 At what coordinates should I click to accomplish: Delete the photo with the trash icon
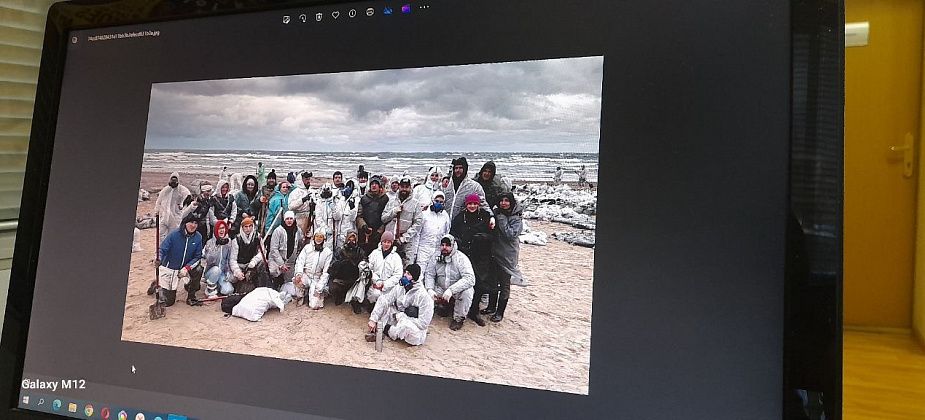point(319,16)
